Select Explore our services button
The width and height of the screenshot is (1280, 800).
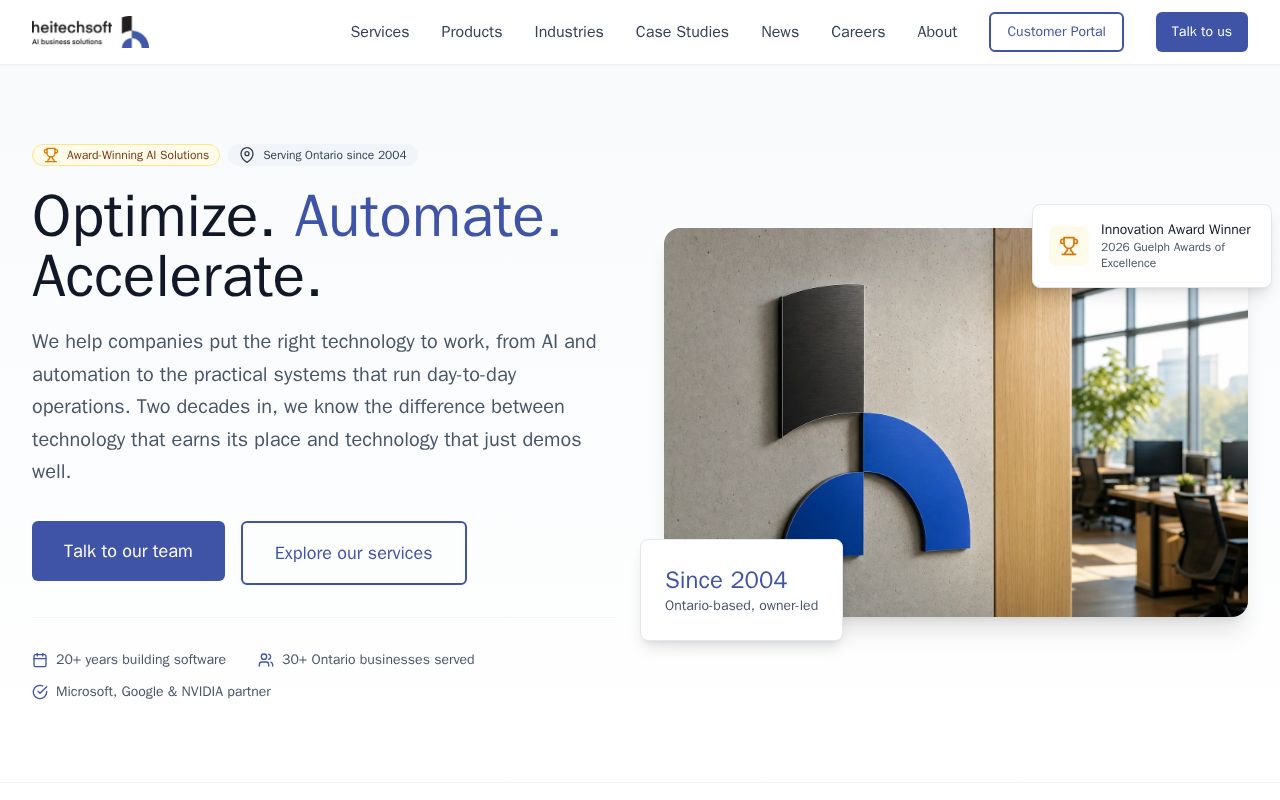click(354, 553)
